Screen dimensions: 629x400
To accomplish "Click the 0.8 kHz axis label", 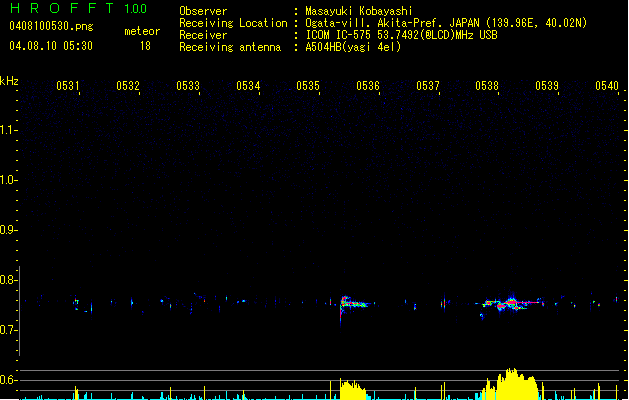I will [x=8, y=280].
